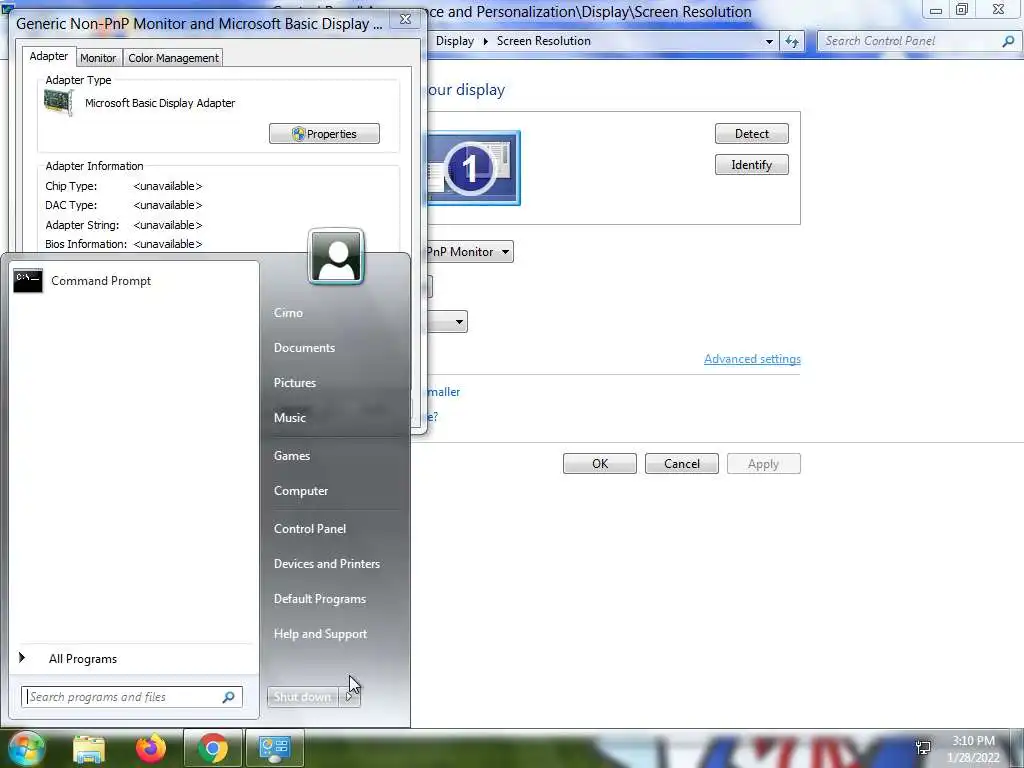This screenshot has width=1024, height=768.
Task: Click the user account picture
Action: [x=336, y=257]
